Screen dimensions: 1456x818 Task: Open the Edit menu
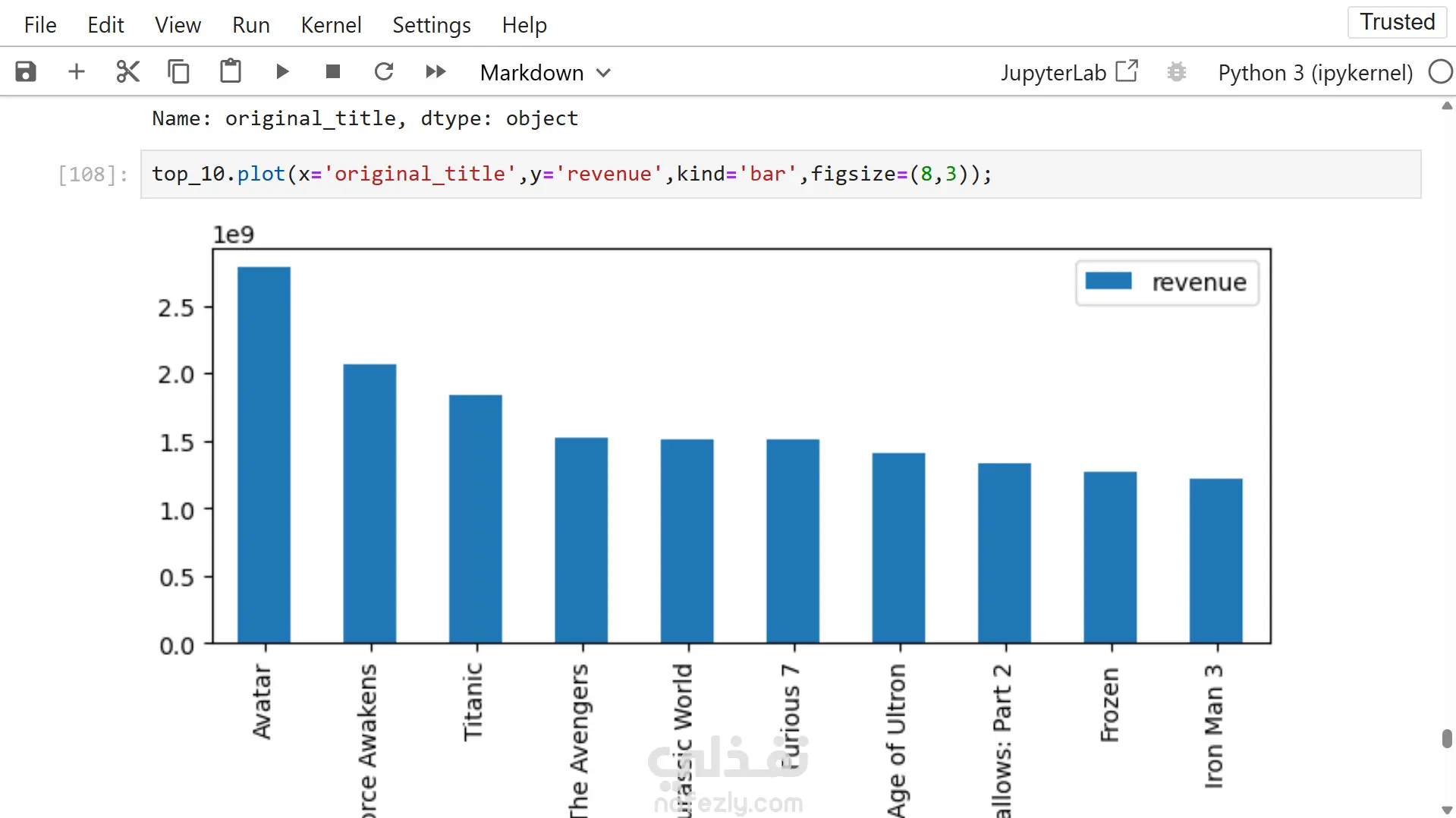click(105, 25)
